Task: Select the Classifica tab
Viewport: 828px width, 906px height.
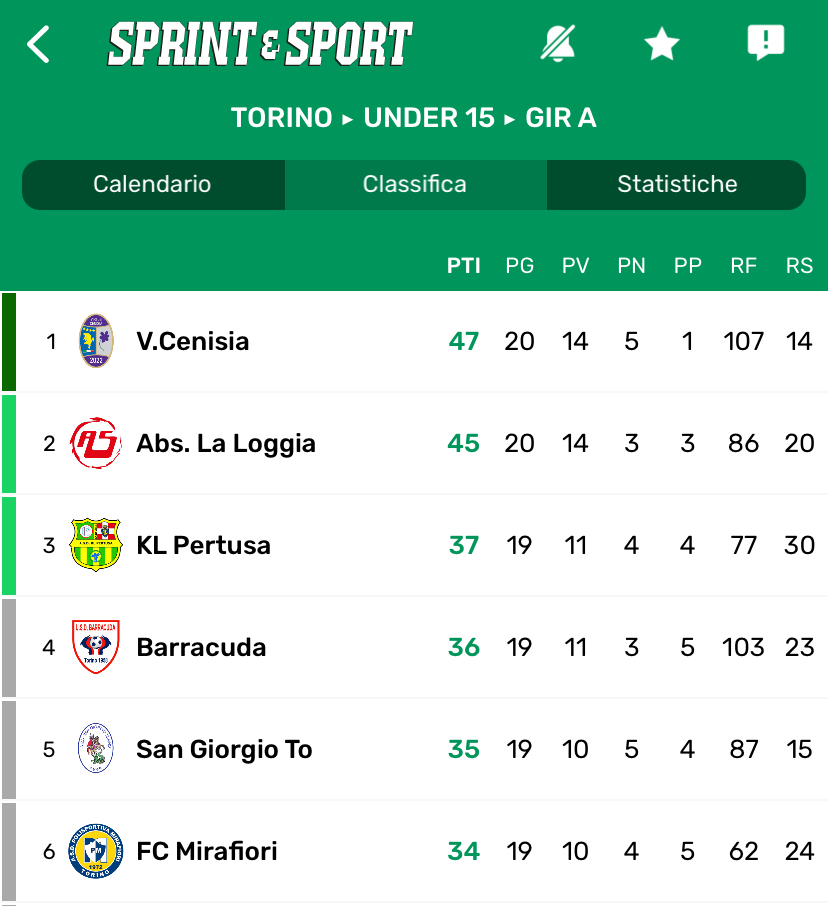Action: coord(414,184)
